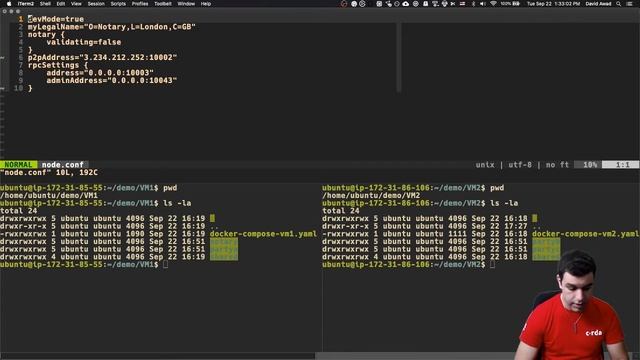The height and width of the screenshot is (360, 640).
Task: Click docker-compose-vm2.yaml in the right pane
Action: pyautogui.click(x=585, y=234)
